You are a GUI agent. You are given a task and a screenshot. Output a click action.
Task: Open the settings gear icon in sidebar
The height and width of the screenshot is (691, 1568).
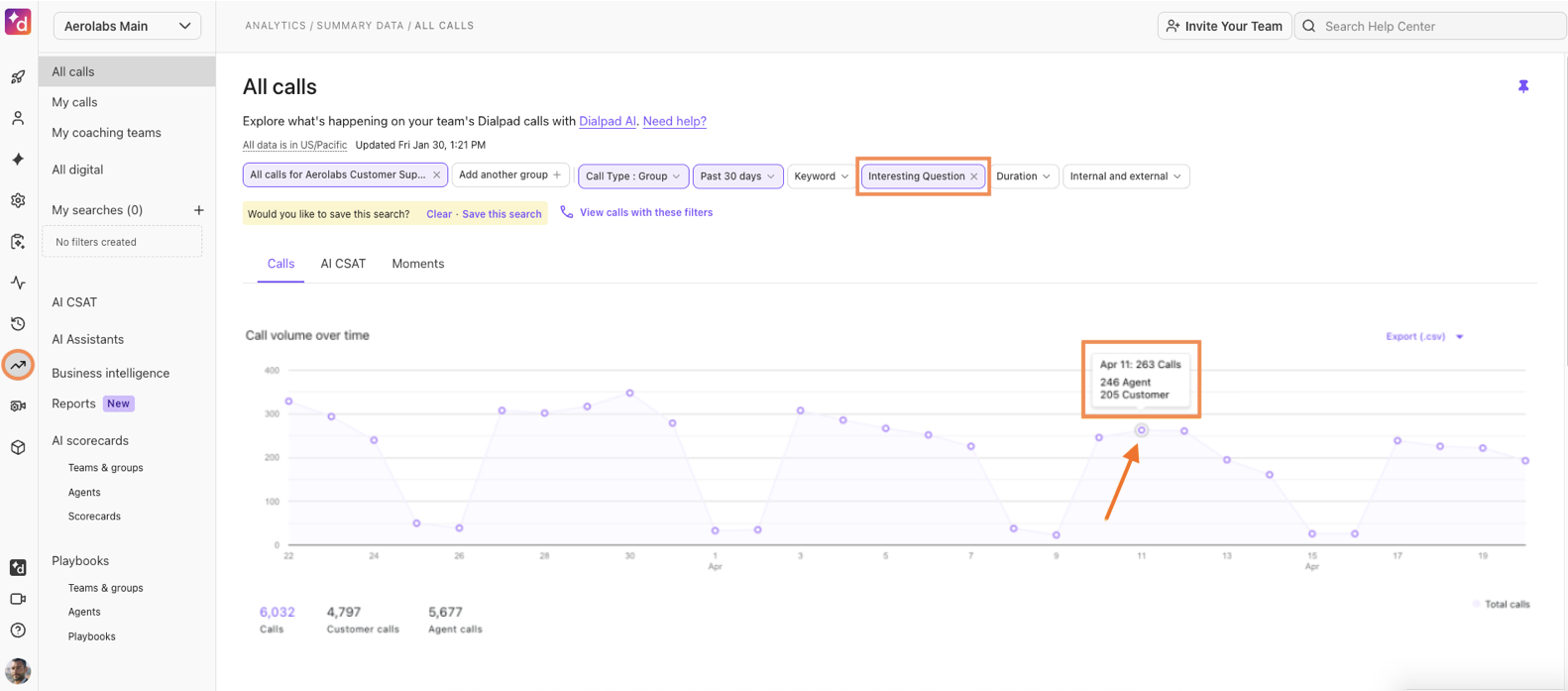point(18,200)
